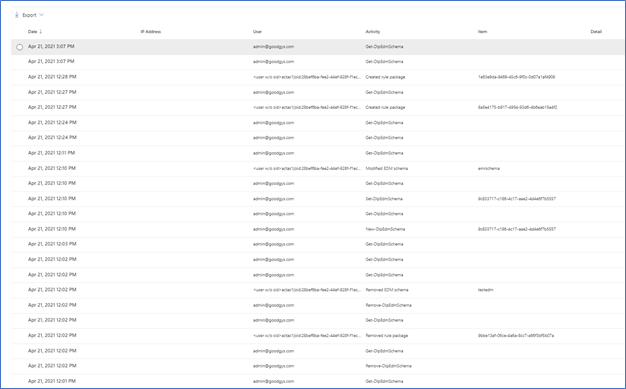Click the item ID starting with 8a5e4175
Viewport: 626px width, 389px height.
coord(517,107)
